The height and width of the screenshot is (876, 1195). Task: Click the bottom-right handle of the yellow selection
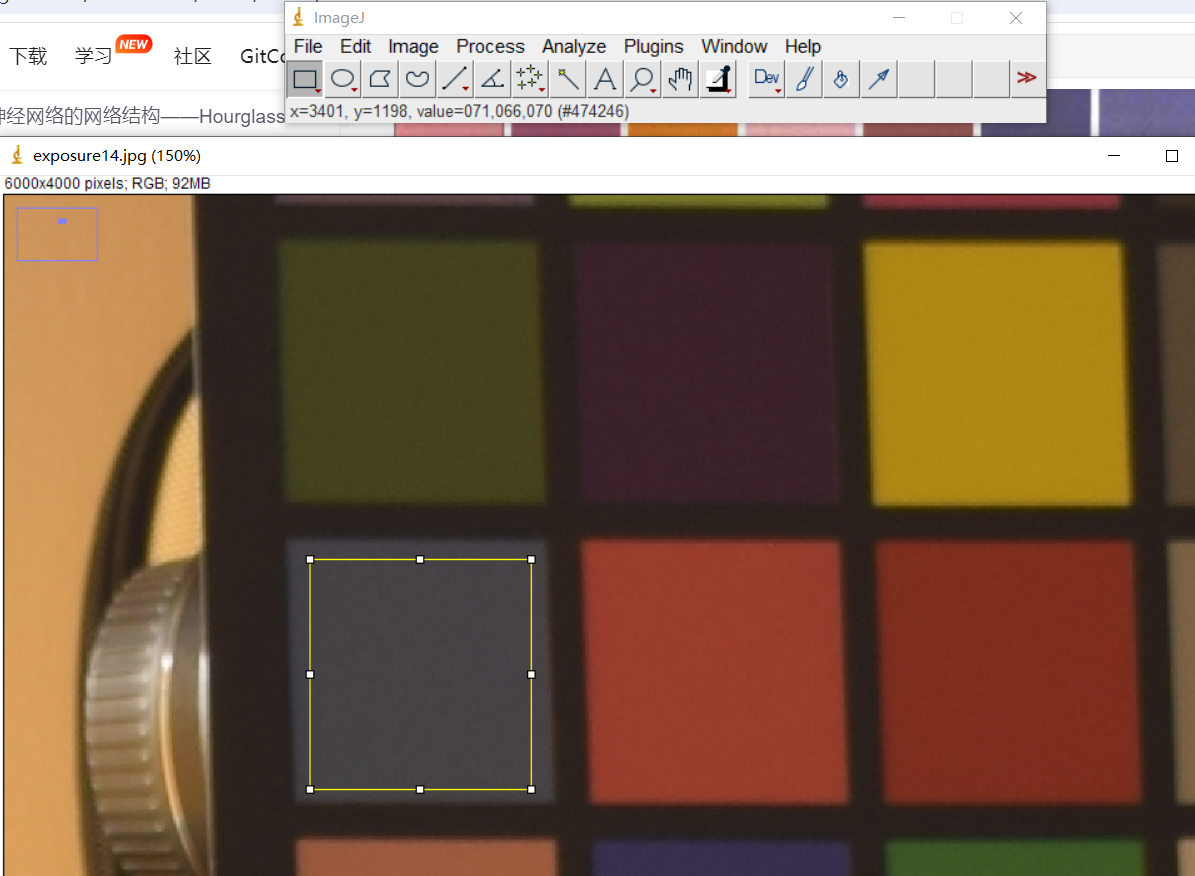[x=531, y=789]
